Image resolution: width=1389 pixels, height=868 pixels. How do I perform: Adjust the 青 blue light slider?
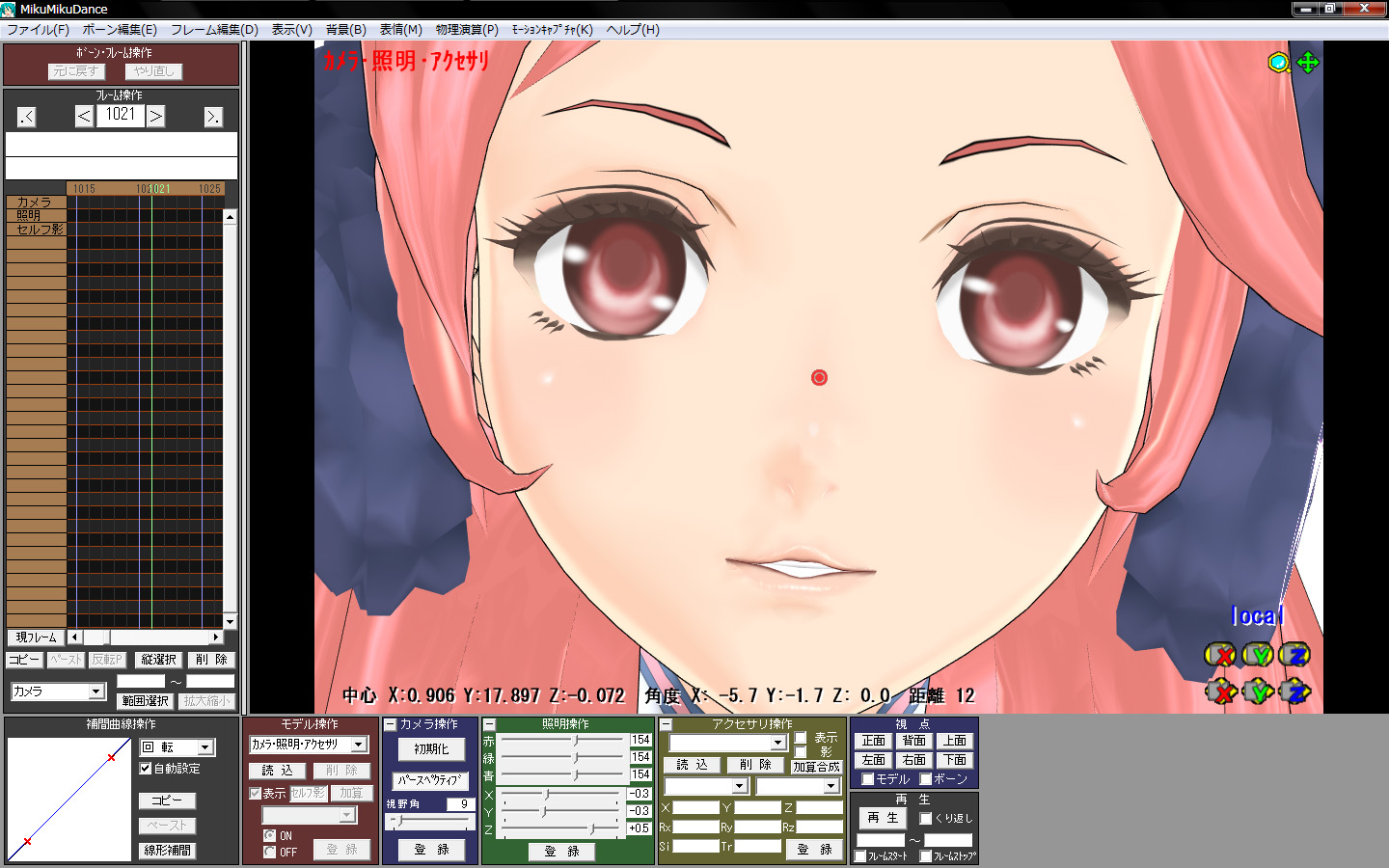561,774
